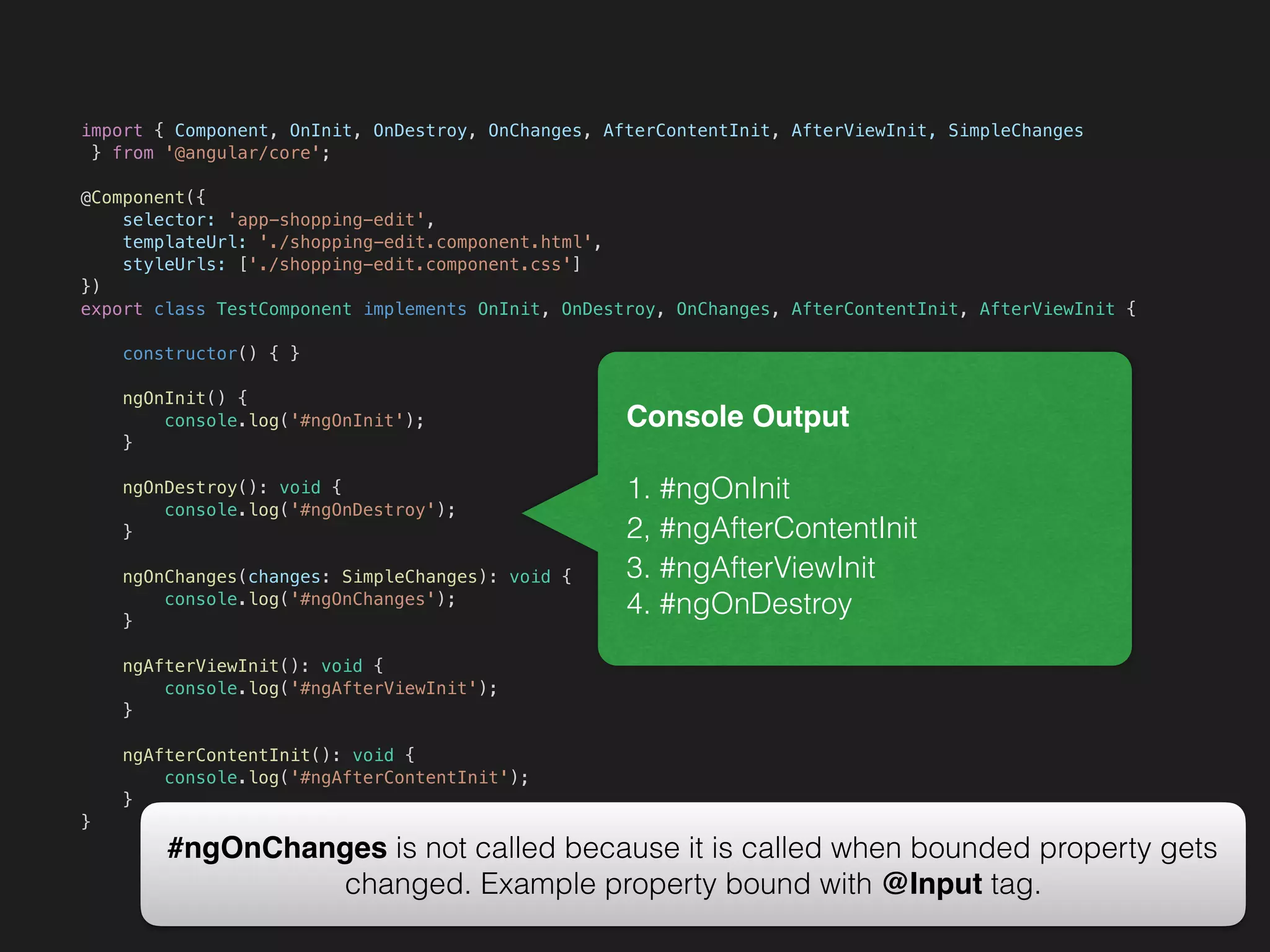Image resolution: width=1270 pixels, height=952 pixels.
Task: Click the bold '#ngOnChanges' in the note
Action: [x=277, y=848]
